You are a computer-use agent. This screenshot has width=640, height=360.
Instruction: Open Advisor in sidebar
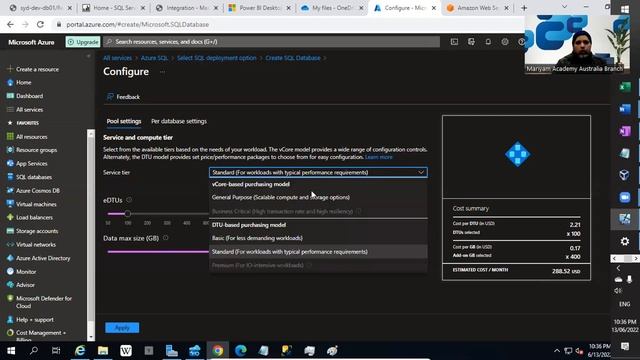pos(25,285)
